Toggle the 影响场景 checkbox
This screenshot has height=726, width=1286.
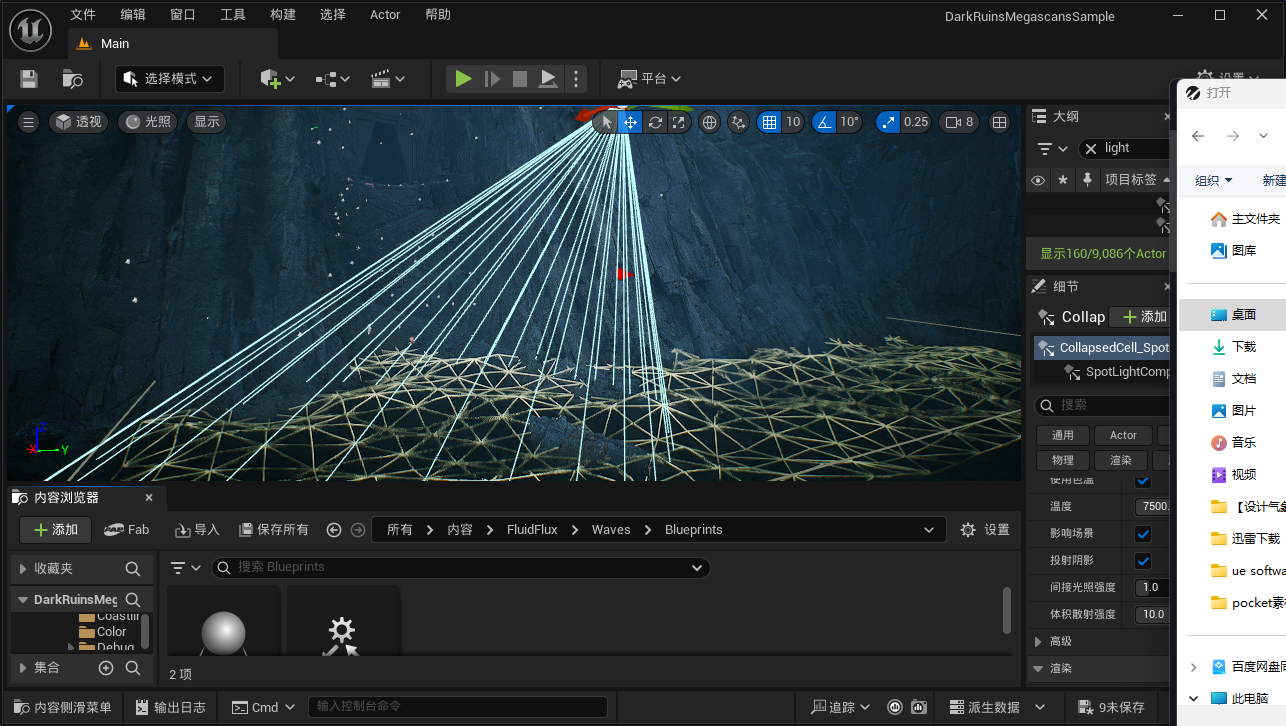click(x=1143, y=534)
